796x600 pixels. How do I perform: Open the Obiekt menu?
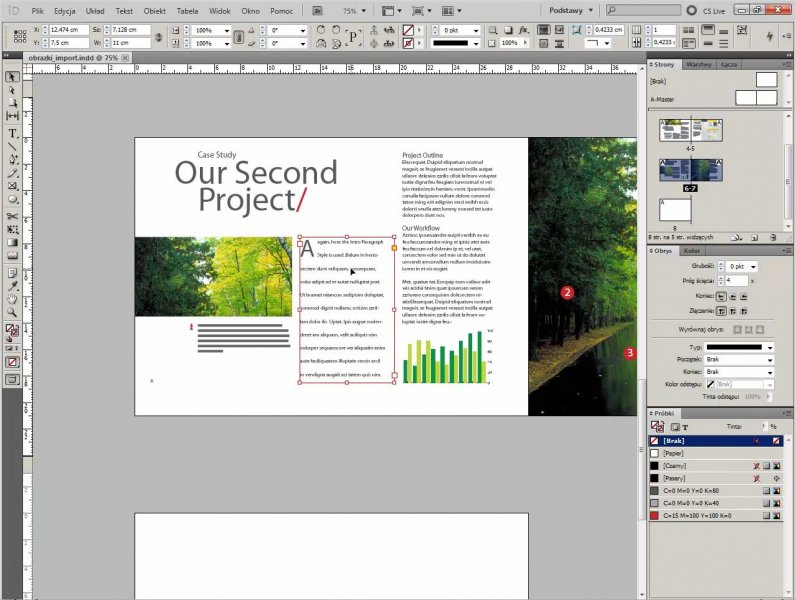(154, 10)
